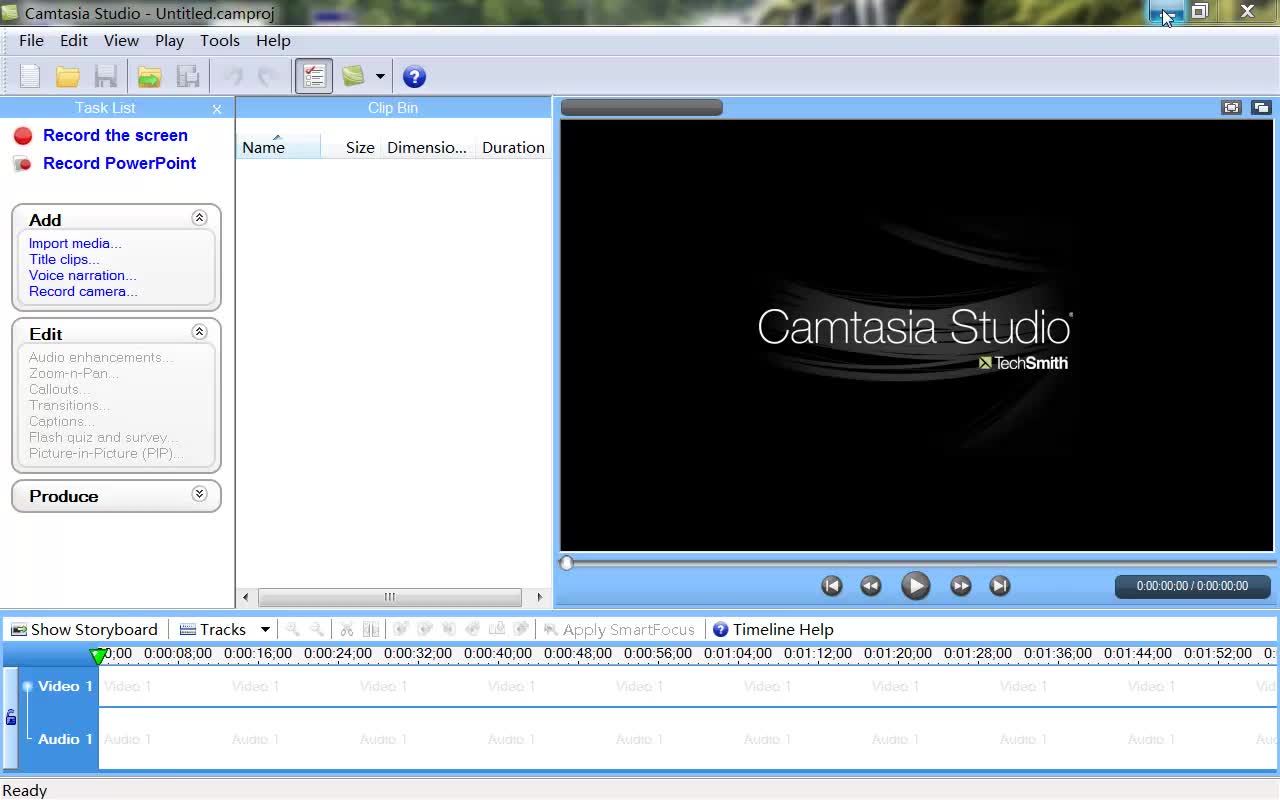This screenshot has height=800, width=1280.
Task: Click Show Storyboard button
Action: coord(84,629)
